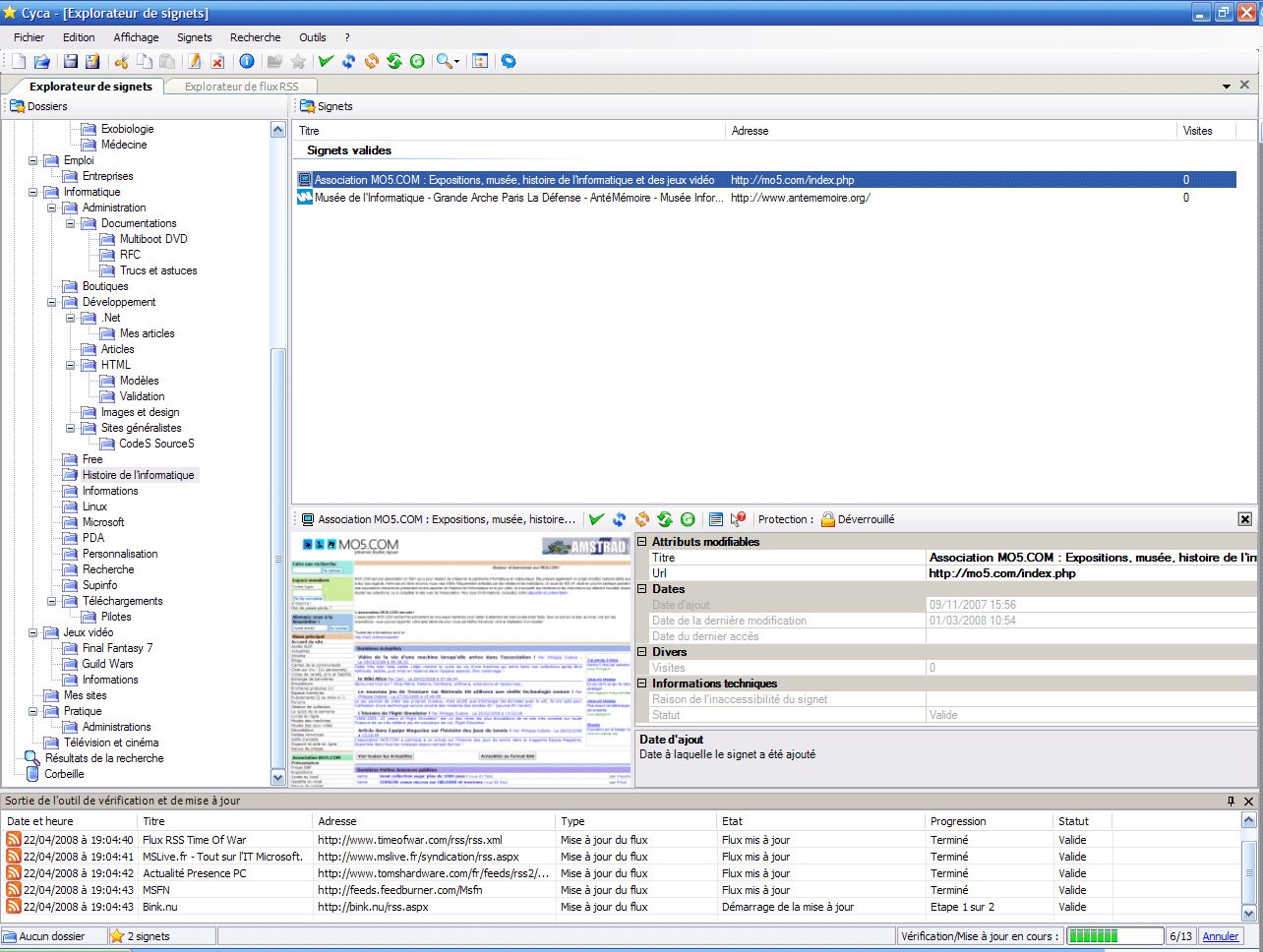Click the orange circular arrows icon in main toolbar
The height and width of the screenshot is (952, 1263).
(x=372, y=61)
